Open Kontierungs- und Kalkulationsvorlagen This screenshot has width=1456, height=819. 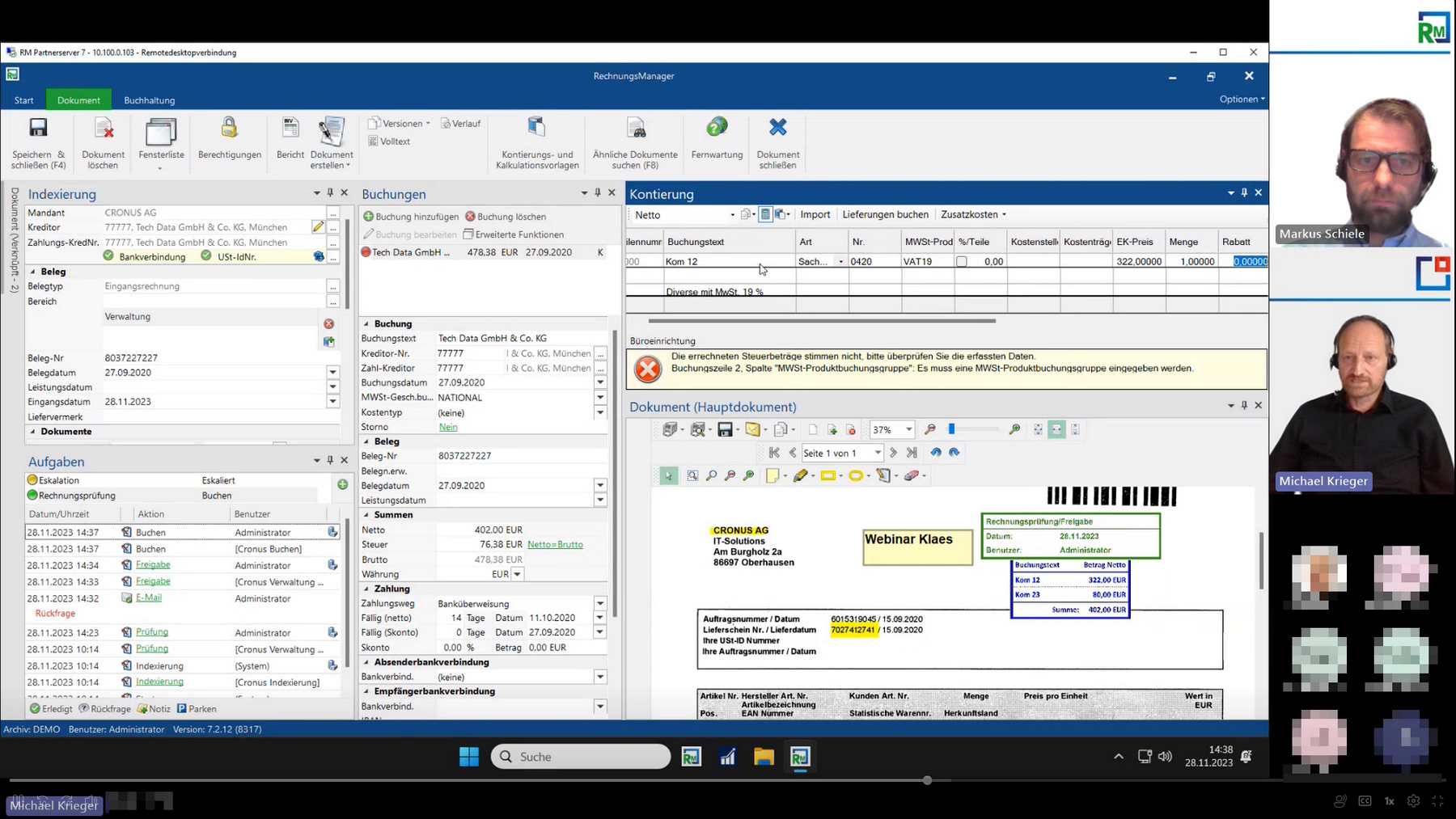click(537, 128)
